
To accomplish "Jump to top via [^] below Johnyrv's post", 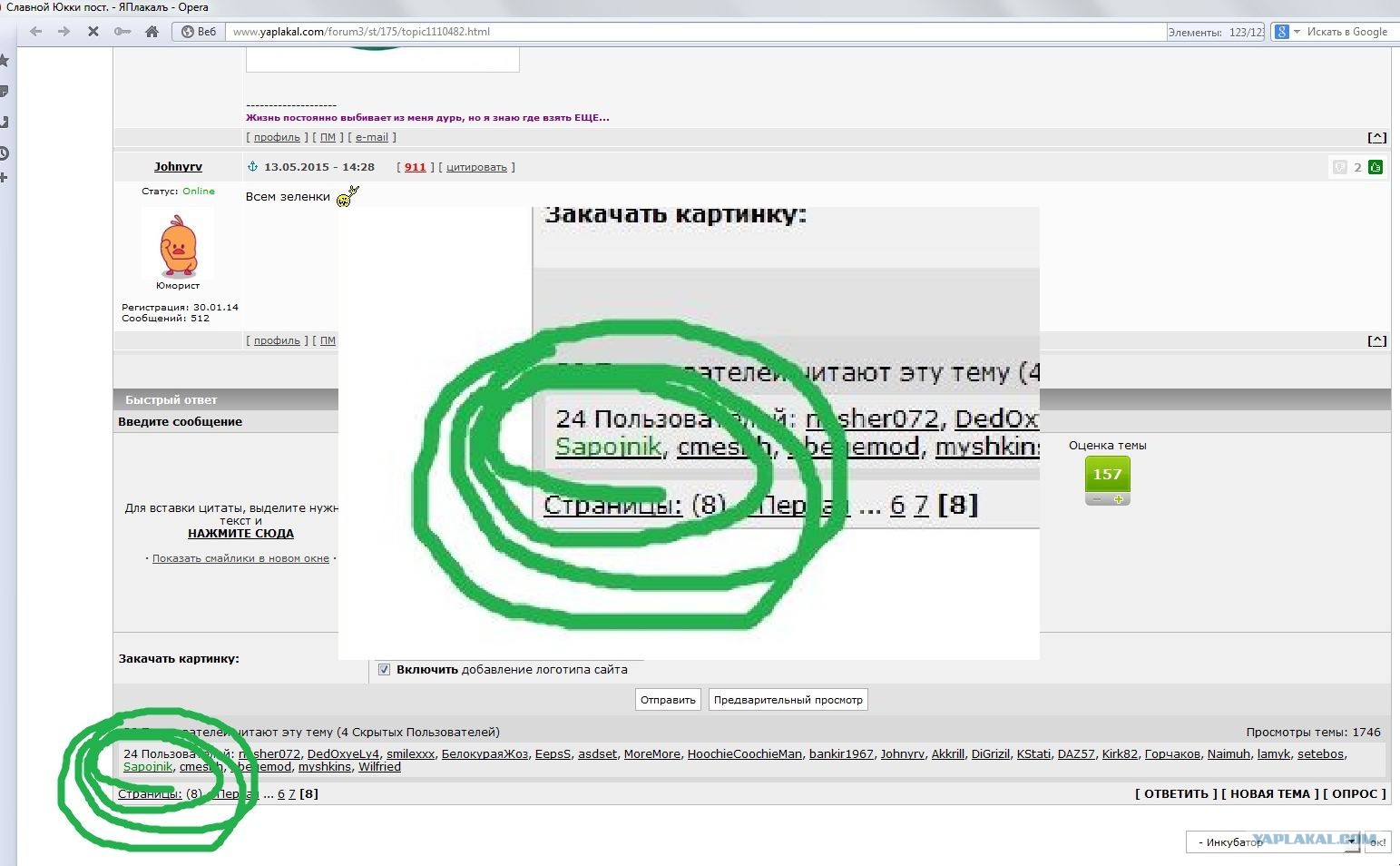I will point(1377,341).
